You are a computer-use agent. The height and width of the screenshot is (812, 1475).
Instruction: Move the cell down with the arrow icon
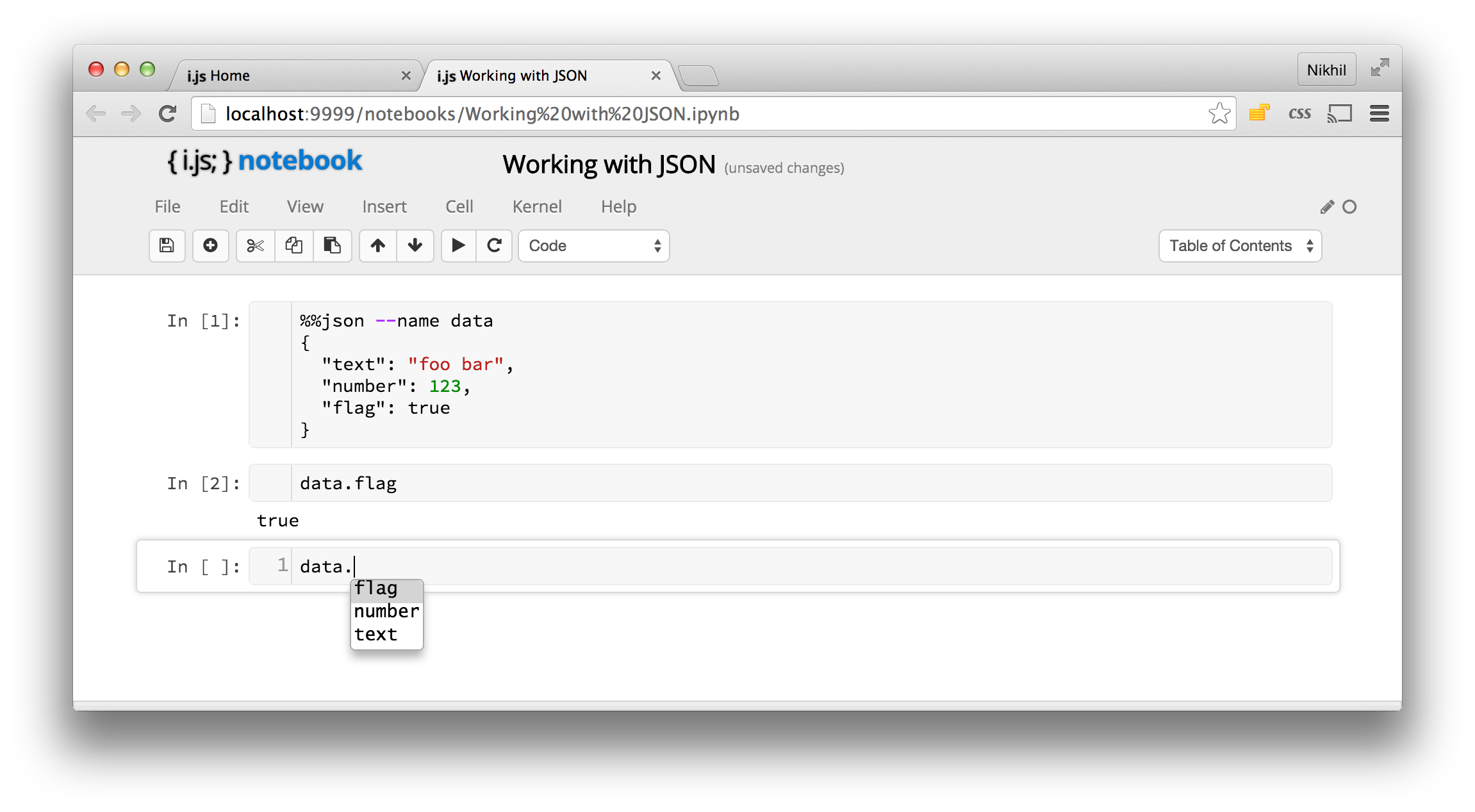(x=415, y=246)
